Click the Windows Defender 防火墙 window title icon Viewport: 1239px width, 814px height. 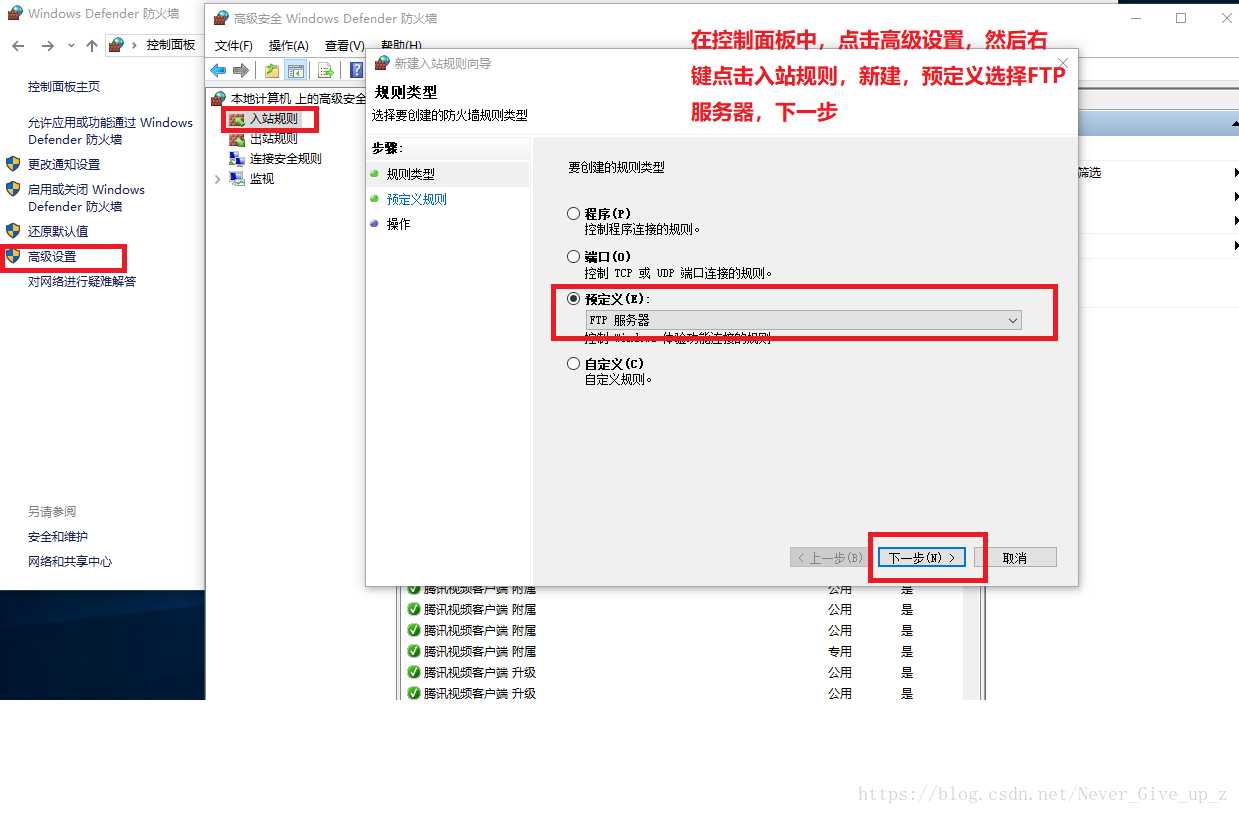15,13
